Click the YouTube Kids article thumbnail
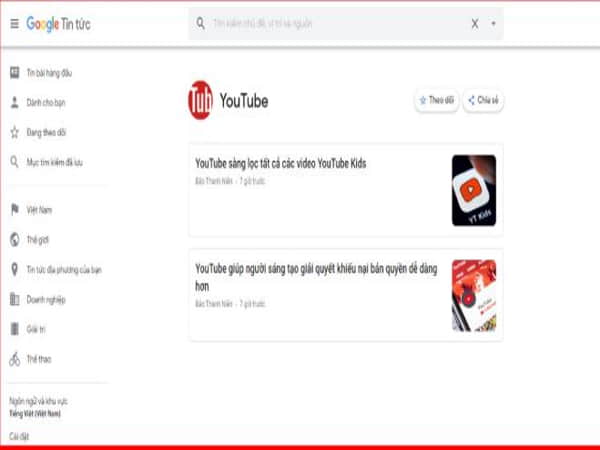 pyautogui.click(x=474, y=191)
